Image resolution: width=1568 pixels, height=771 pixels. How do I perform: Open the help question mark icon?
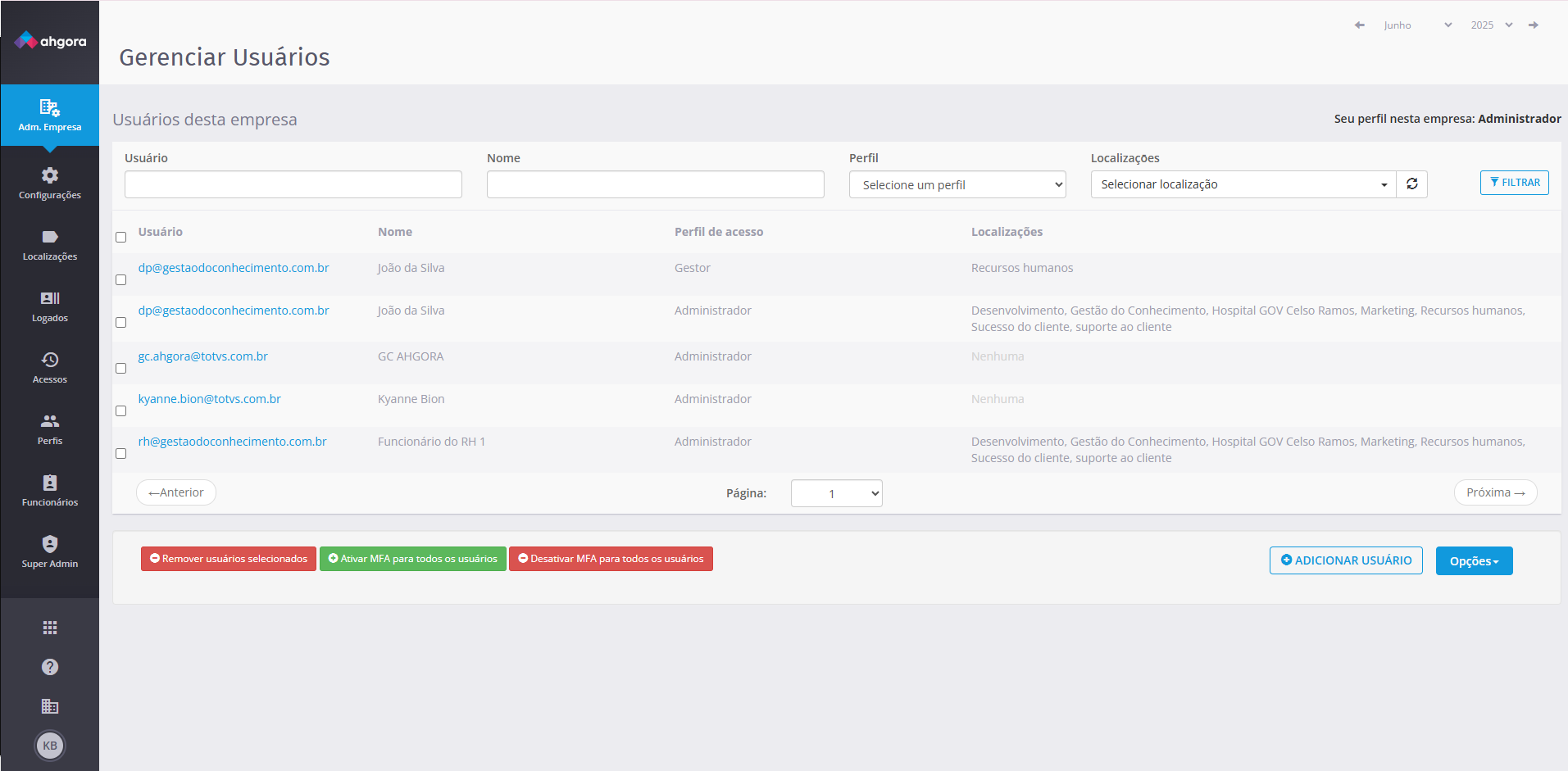(50, 667)
